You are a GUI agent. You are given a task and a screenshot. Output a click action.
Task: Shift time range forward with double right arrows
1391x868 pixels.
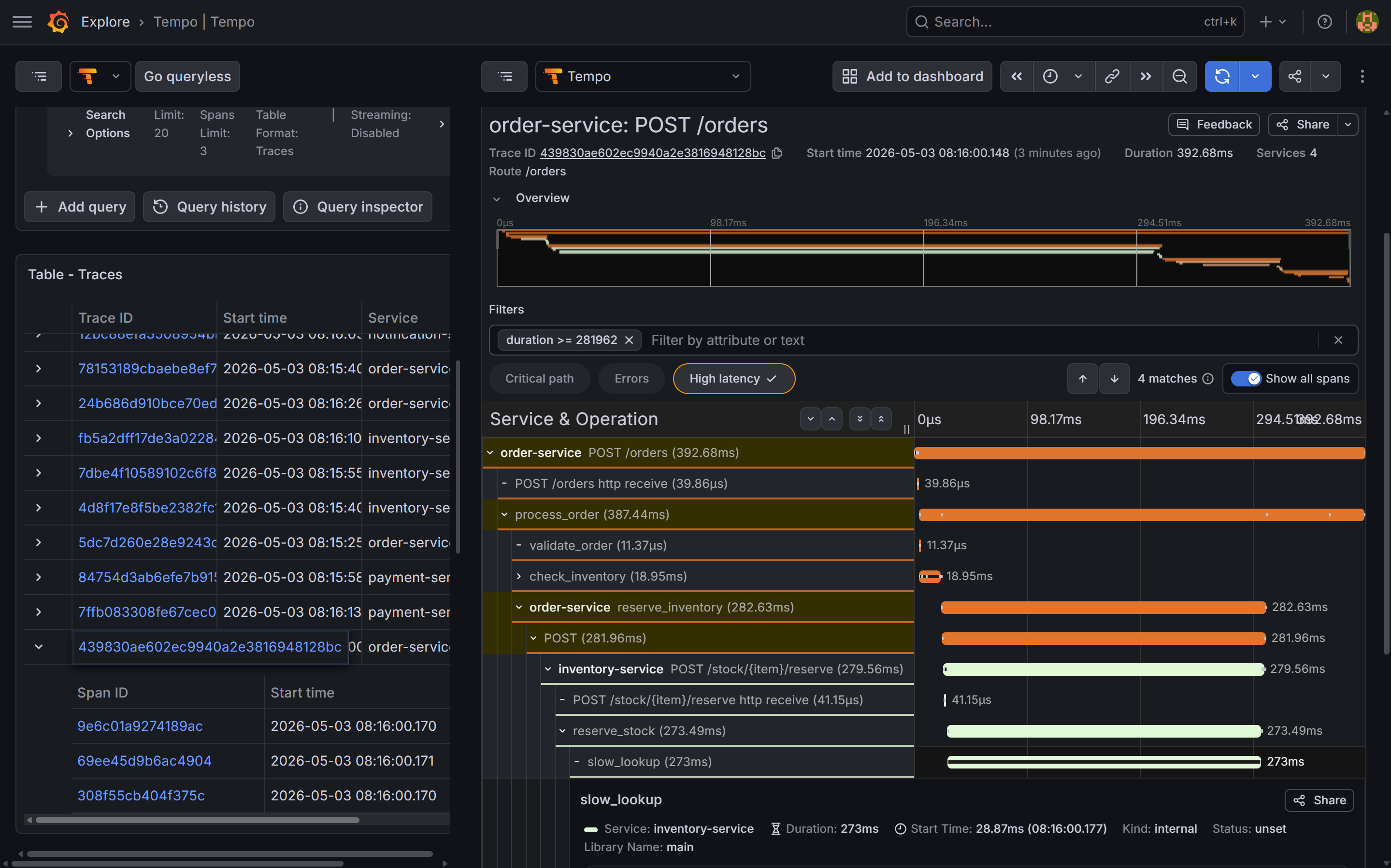(1145, 76)
